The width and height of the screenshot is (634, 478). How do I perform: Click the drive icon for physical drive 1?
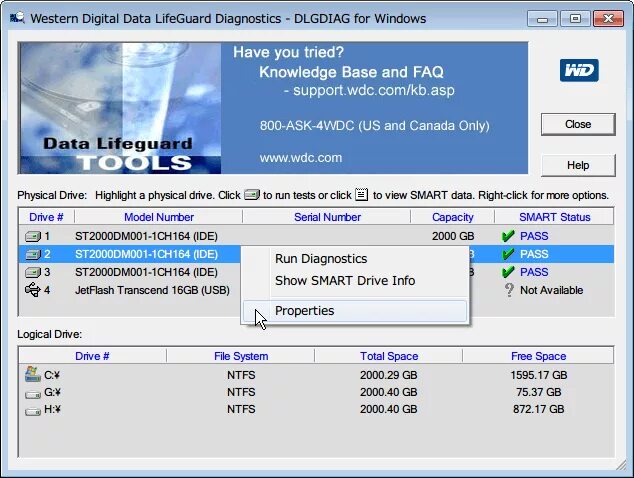[x=33, y=236]
